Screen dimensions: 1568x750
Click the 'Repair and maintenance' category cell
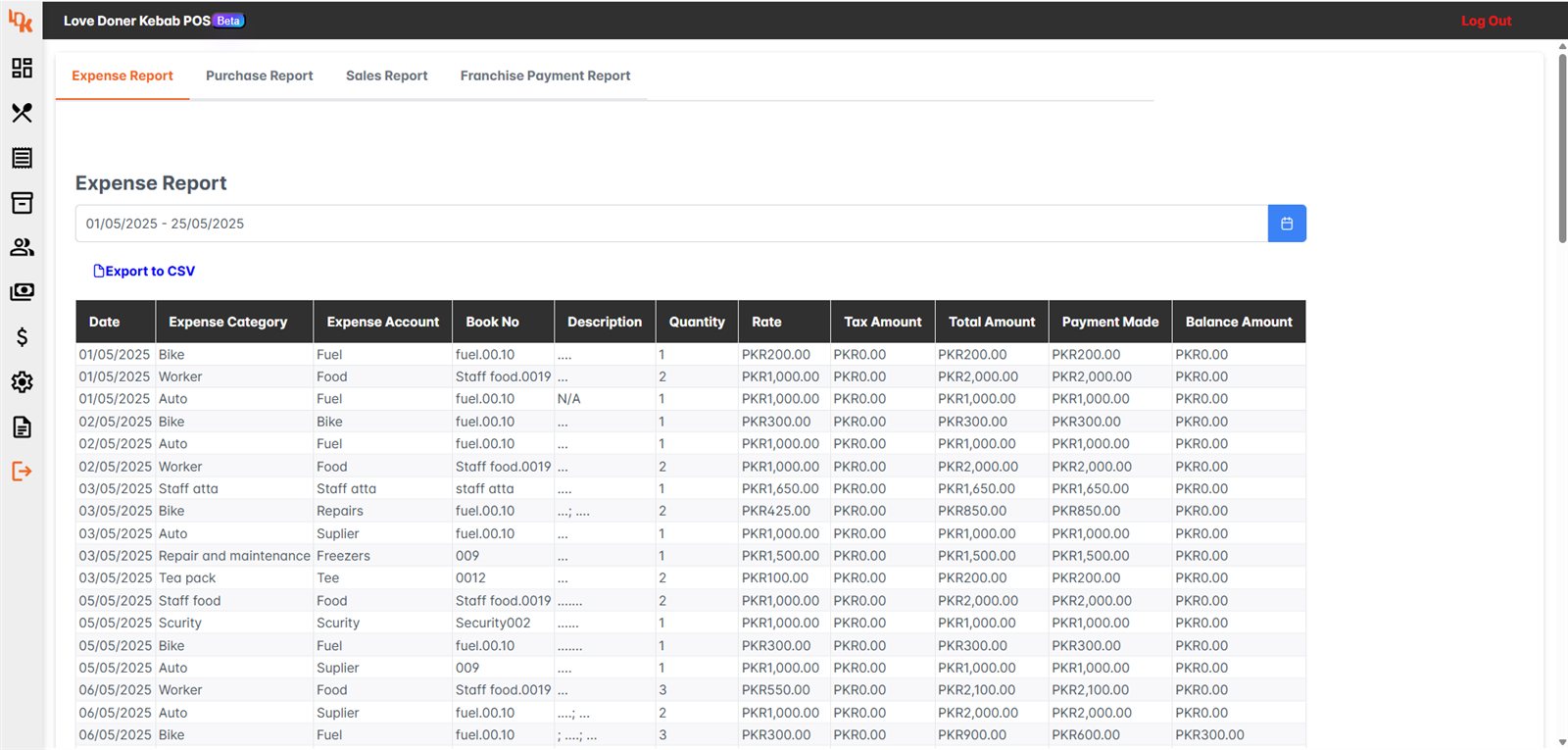(x=234, y=556)
